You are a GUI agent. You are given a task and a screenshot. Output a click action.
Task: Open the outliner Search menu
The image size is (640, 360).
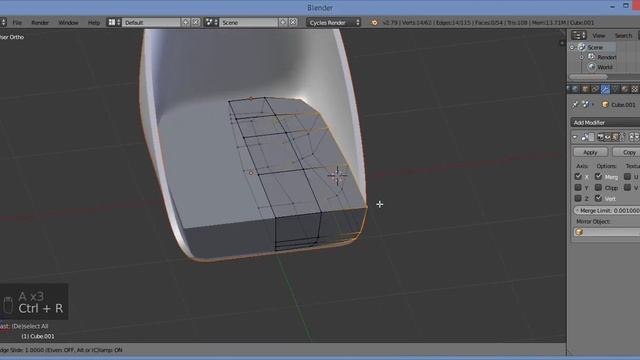623,36
